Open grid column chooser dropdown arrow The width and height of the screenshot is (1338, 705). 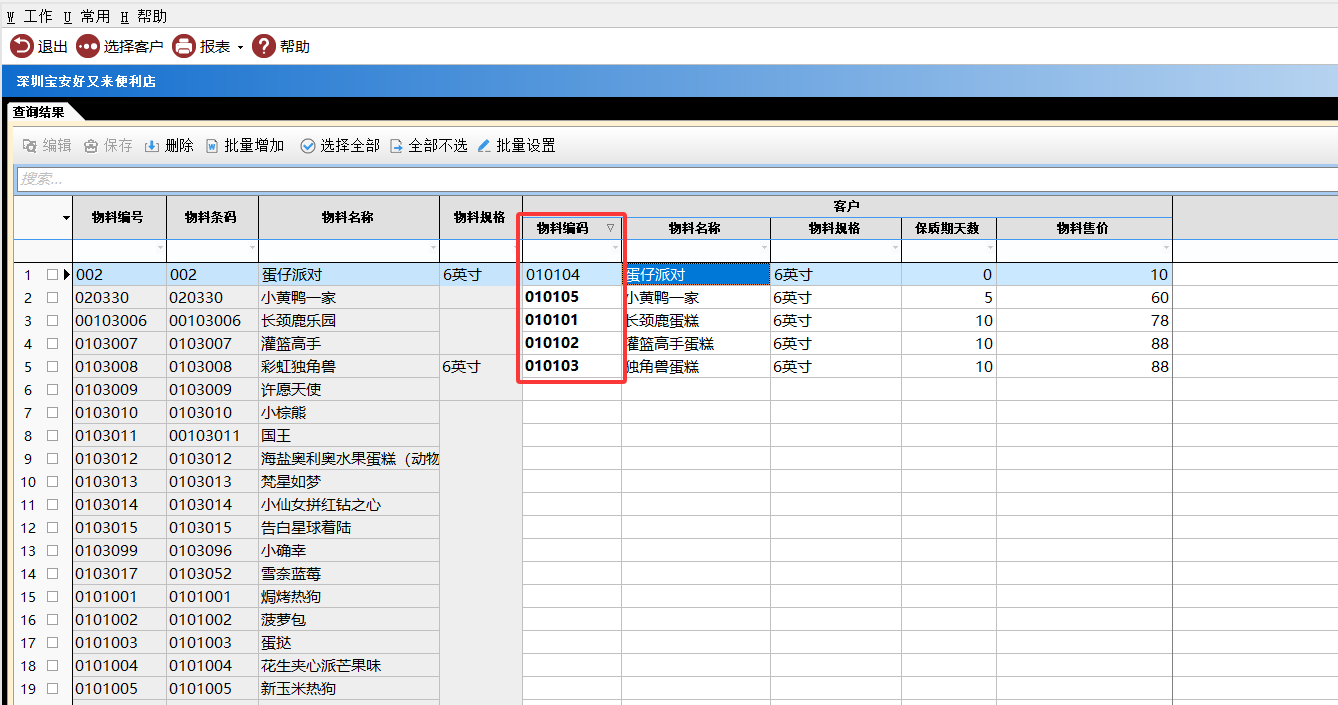pos(66,218)
